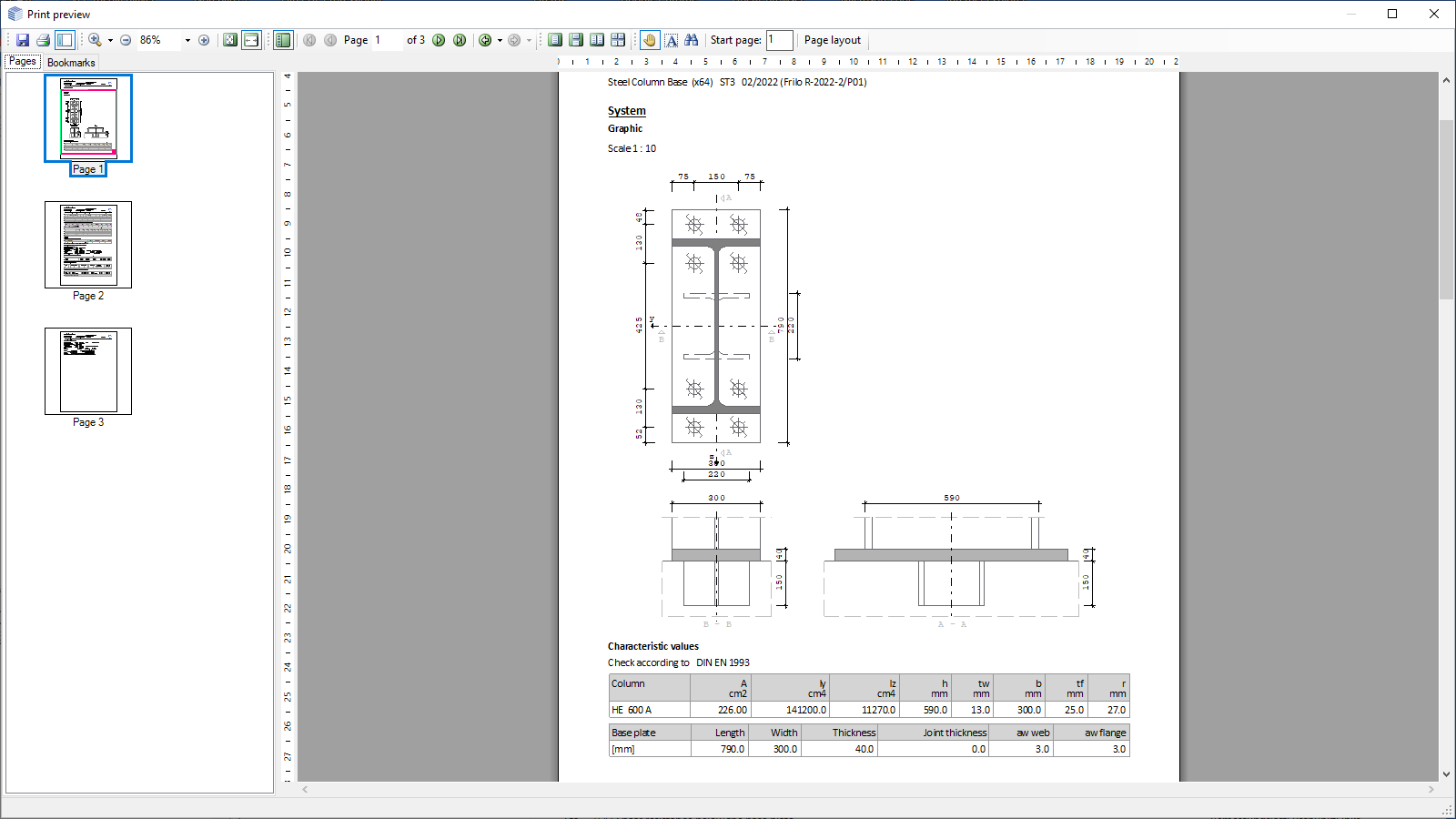Click the vertical scrollbar thumb
Image resolution: width=1456 pixels, height=819 pixels.
point(1446,209)
